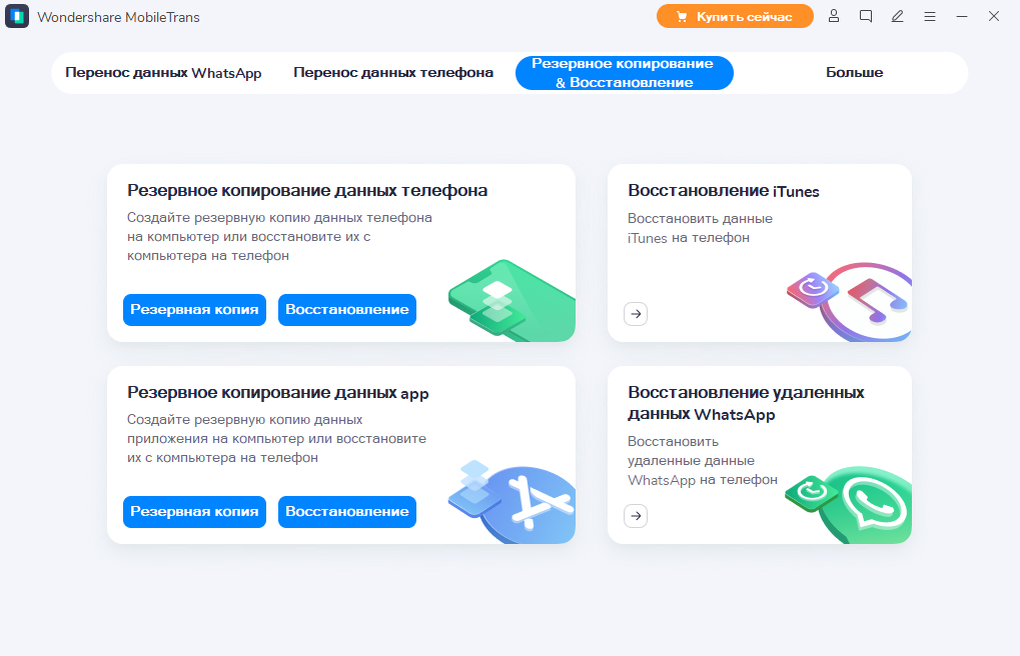1020x656 pixels.
Task: Click the blue App Store illustration
Action: coord(513,502)
